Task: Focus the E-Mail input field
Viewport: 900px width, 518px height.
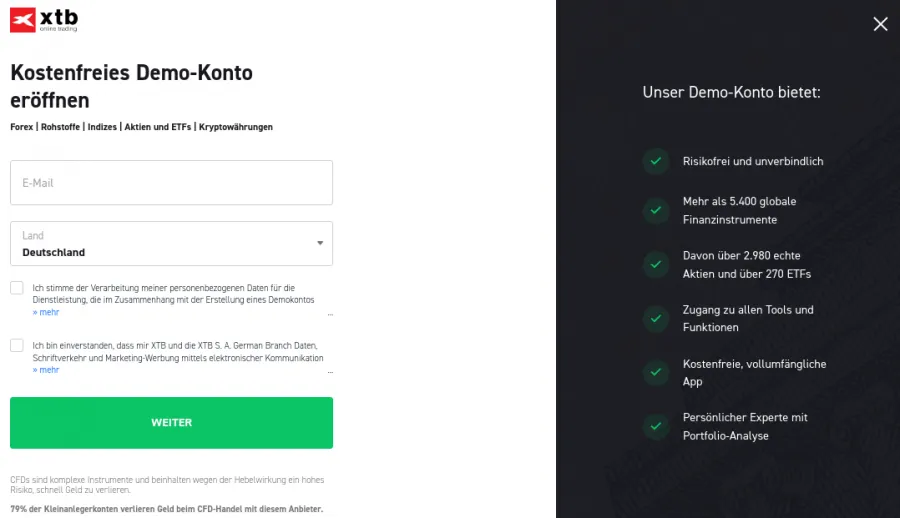Action: coord(171,183)
